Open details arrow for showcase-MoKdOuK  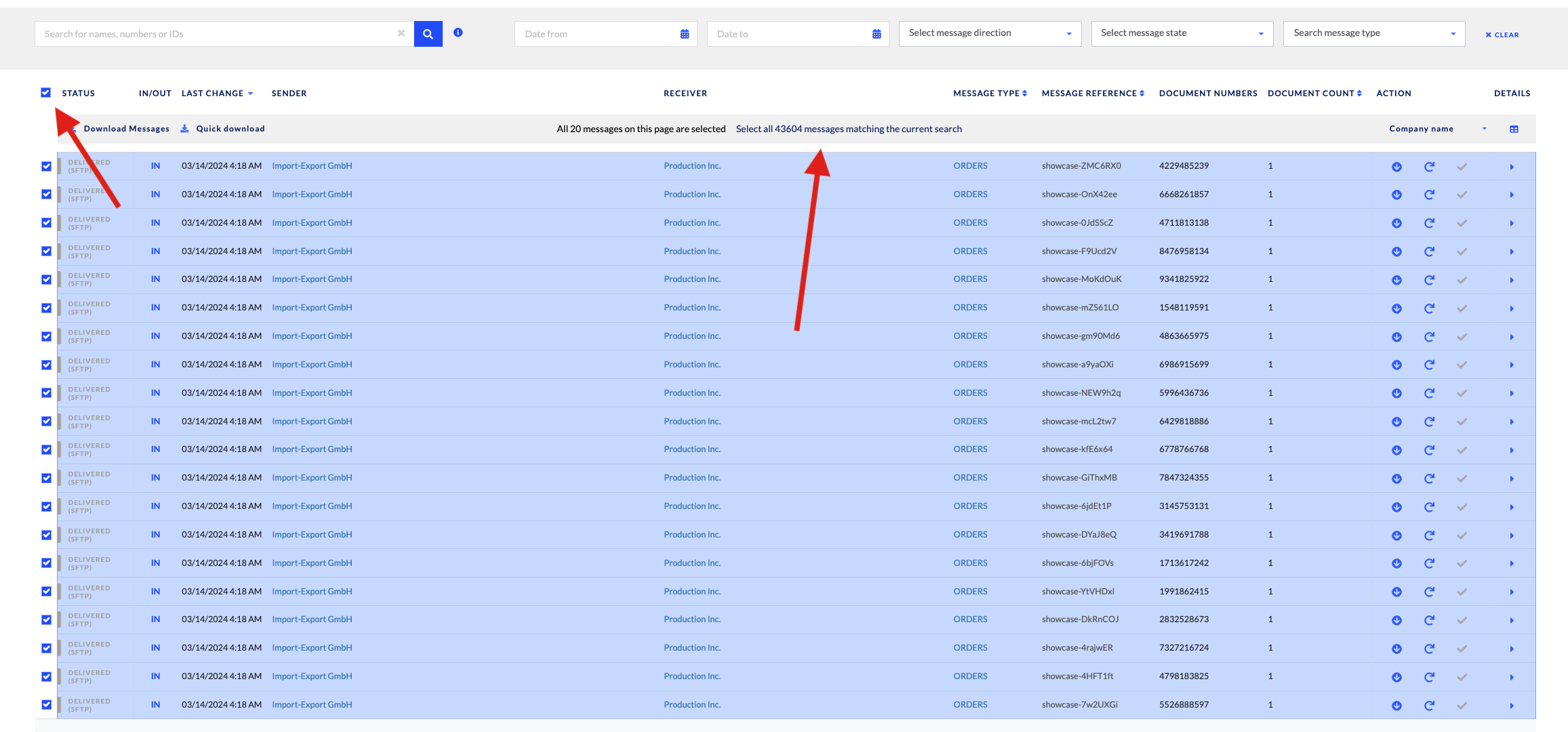(x=1512, y=280)
